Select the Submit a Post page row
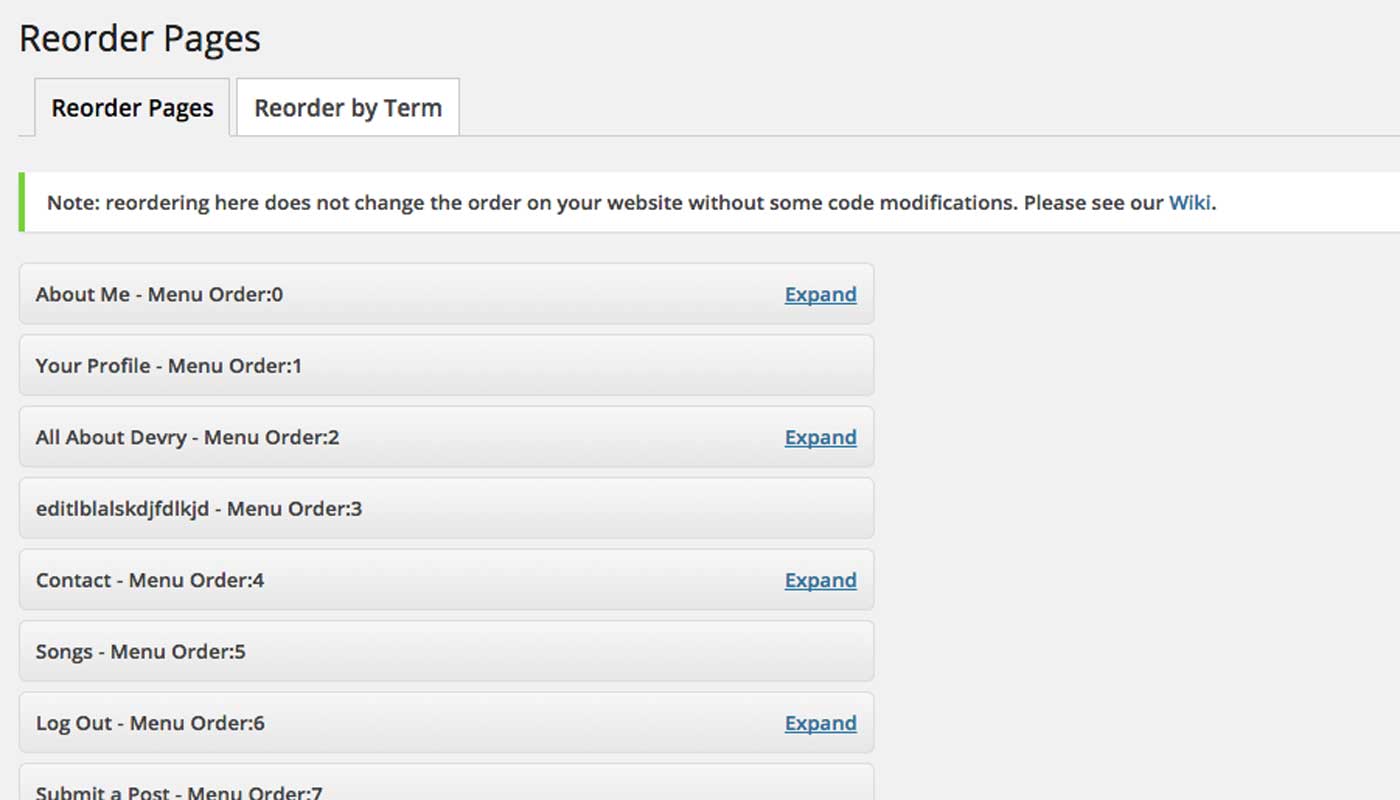Viewport: 1400px width, 800px height. point(400,790)
